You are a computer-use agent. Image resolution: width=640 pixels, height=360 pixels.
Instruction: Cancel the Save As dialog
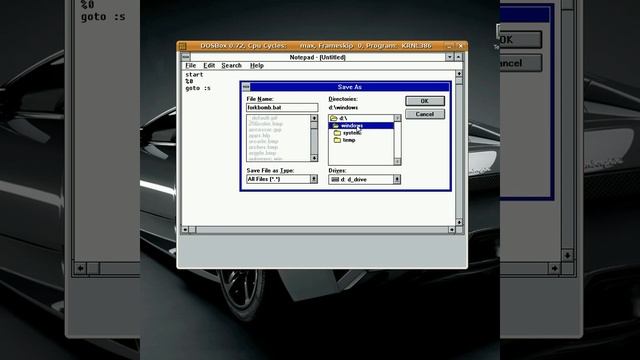[x=424, y=114]
